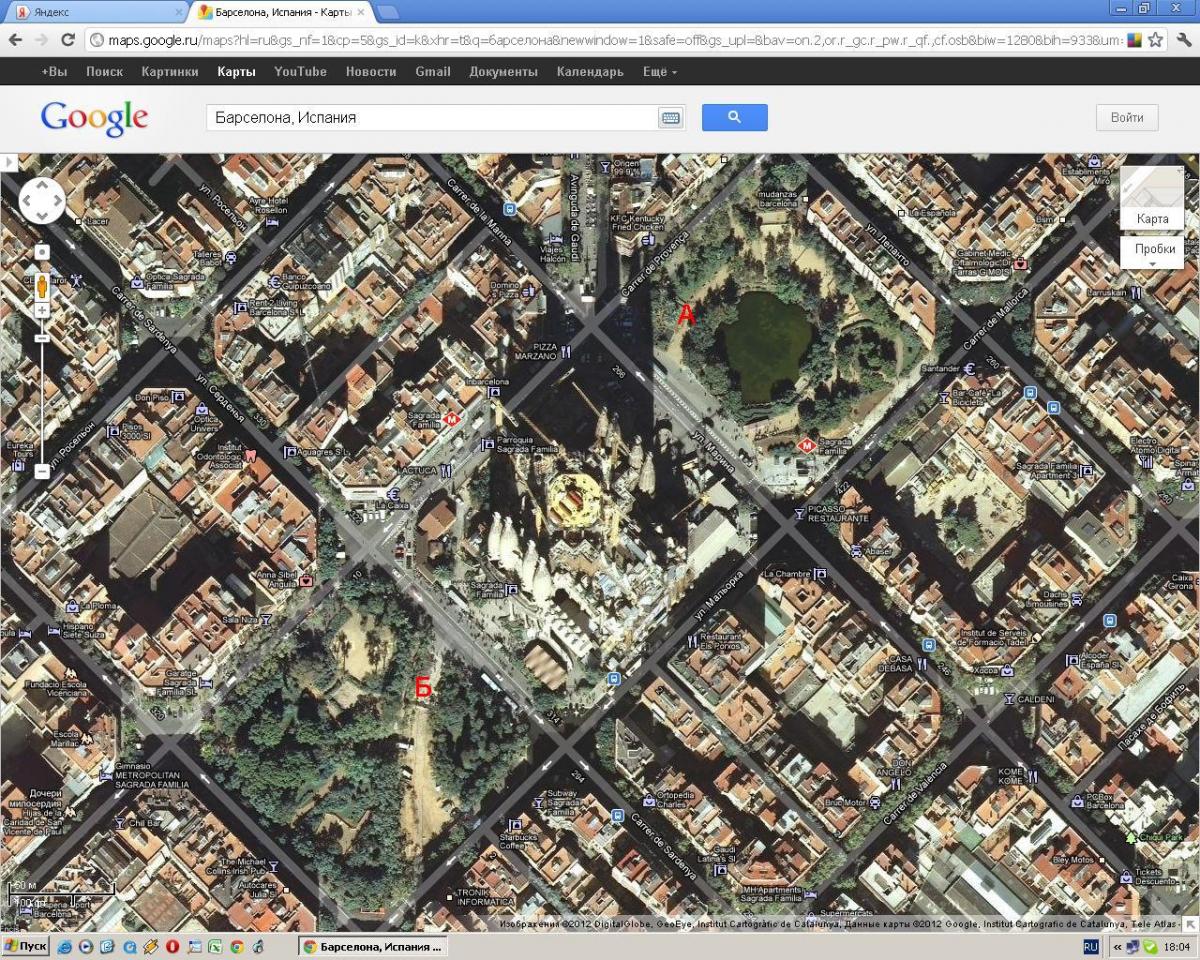Close the Яндекс tab

click(179, 13)
